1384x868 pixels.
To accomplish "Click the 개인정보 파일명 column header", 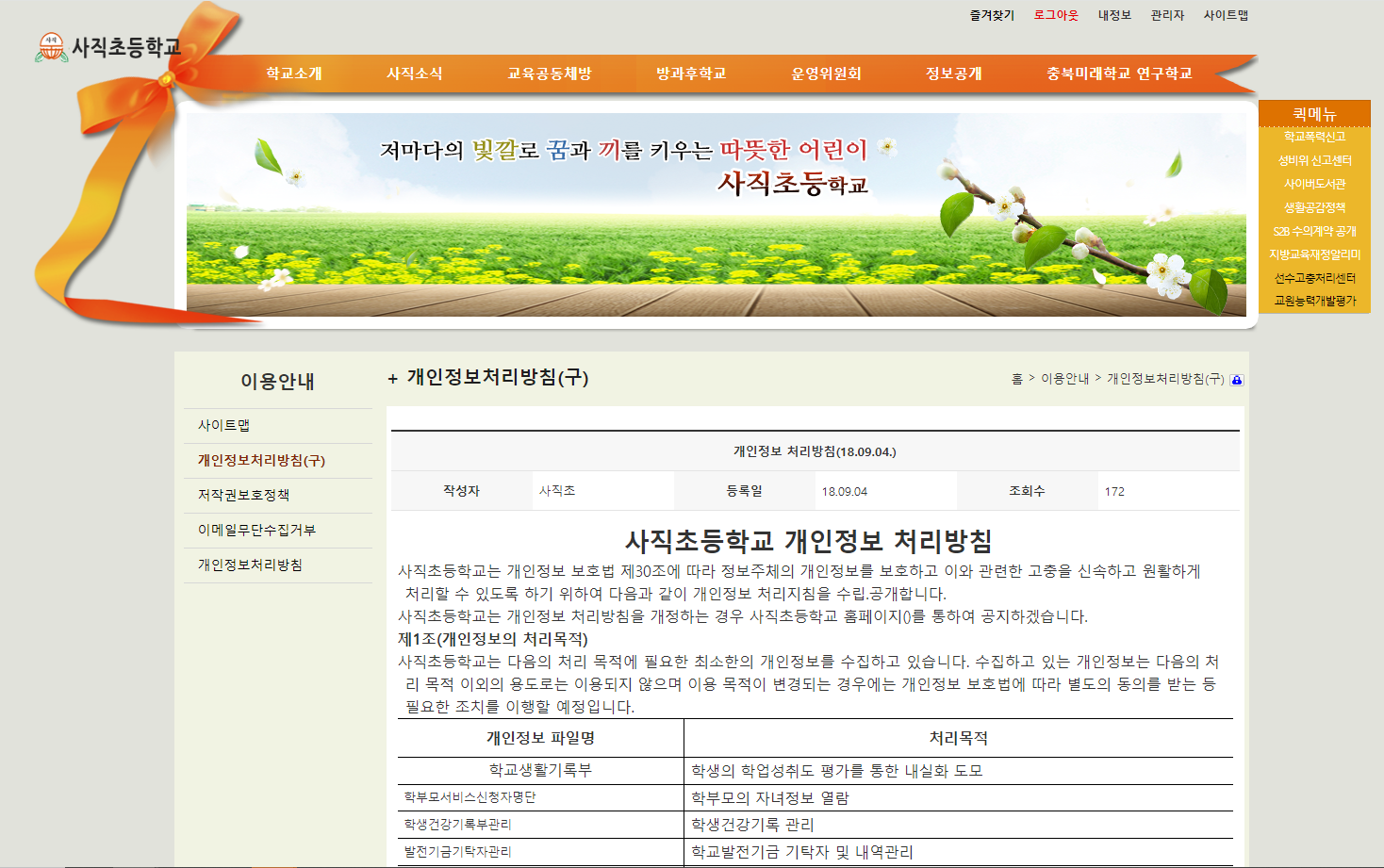I will pyautogui.click(x=540, y=738).
